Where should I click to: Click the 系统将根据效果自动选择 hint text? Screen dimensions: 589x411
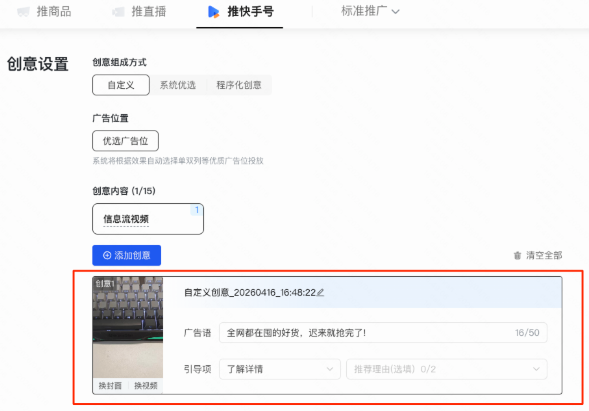coord(178,161)
